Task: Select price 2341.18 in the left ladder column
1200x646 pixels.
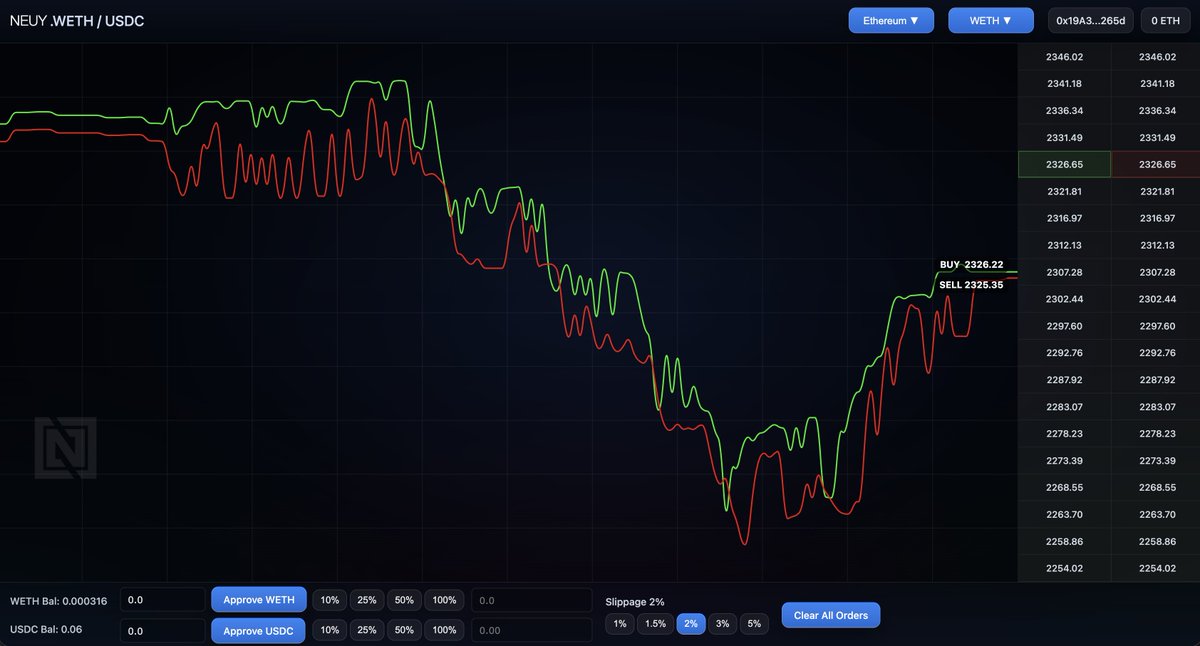Action: [x=1064, y=84]
